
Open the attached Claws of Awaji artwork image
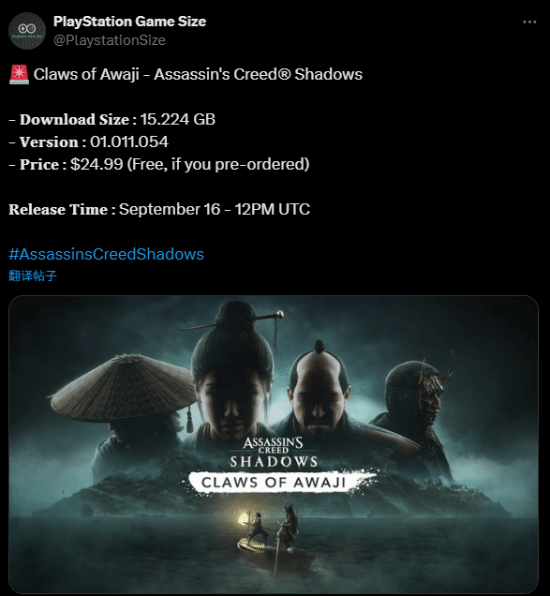coord(273,444)
